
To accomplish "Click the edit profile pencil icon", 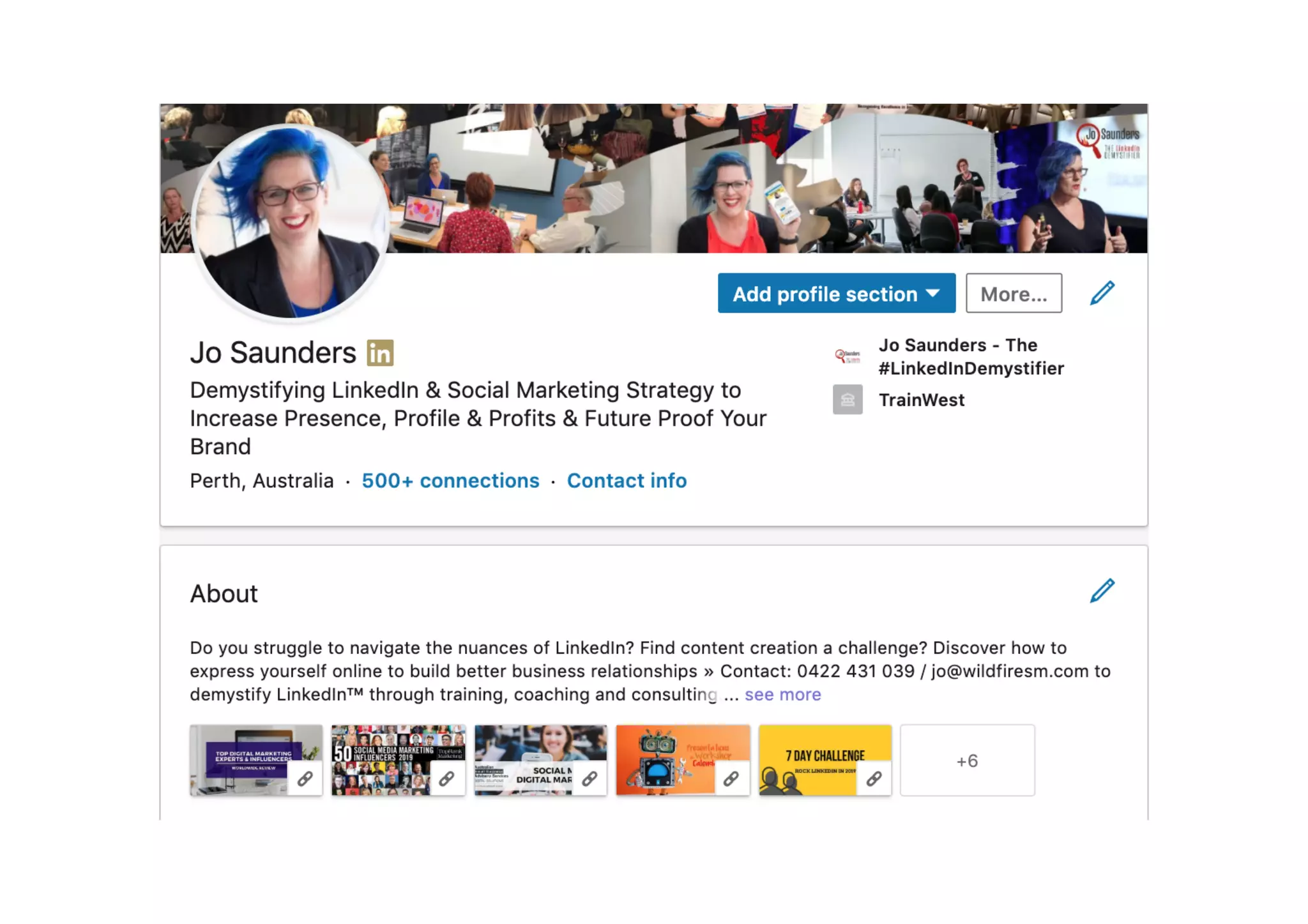I will pyautogui.click(x=1102, y=293).
